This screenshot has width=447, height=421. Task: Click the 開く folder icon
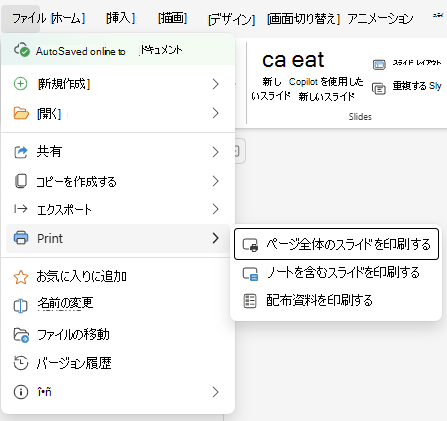[21, 113]
